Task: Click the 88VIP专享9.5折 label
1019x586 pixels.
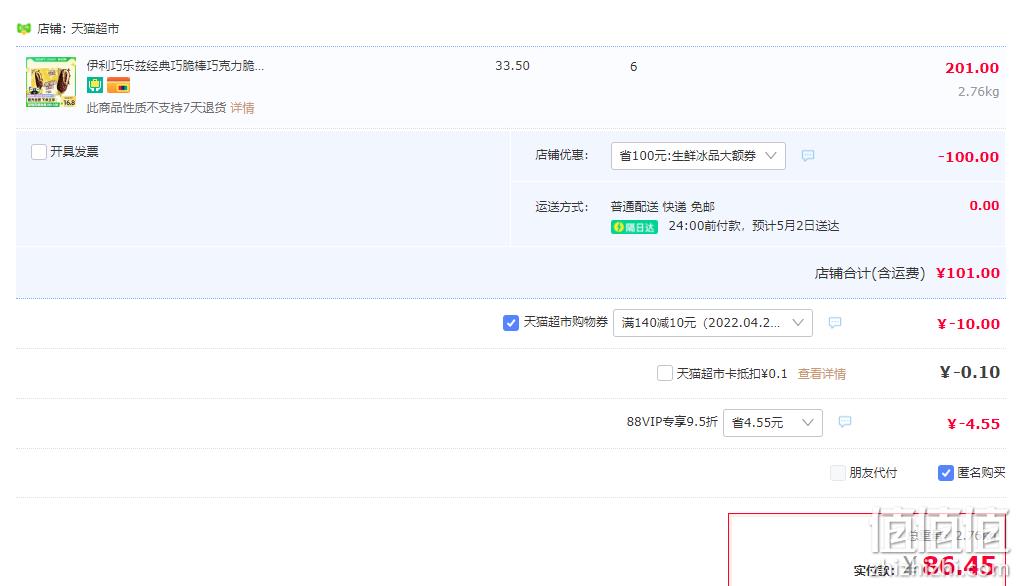Action: tap(672, 422)
